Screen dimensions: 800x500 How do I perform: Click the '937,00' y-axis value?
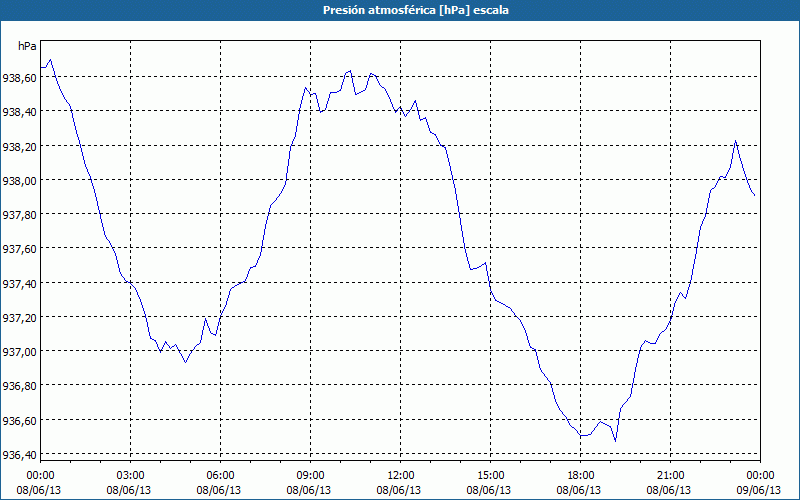point(19,352)
